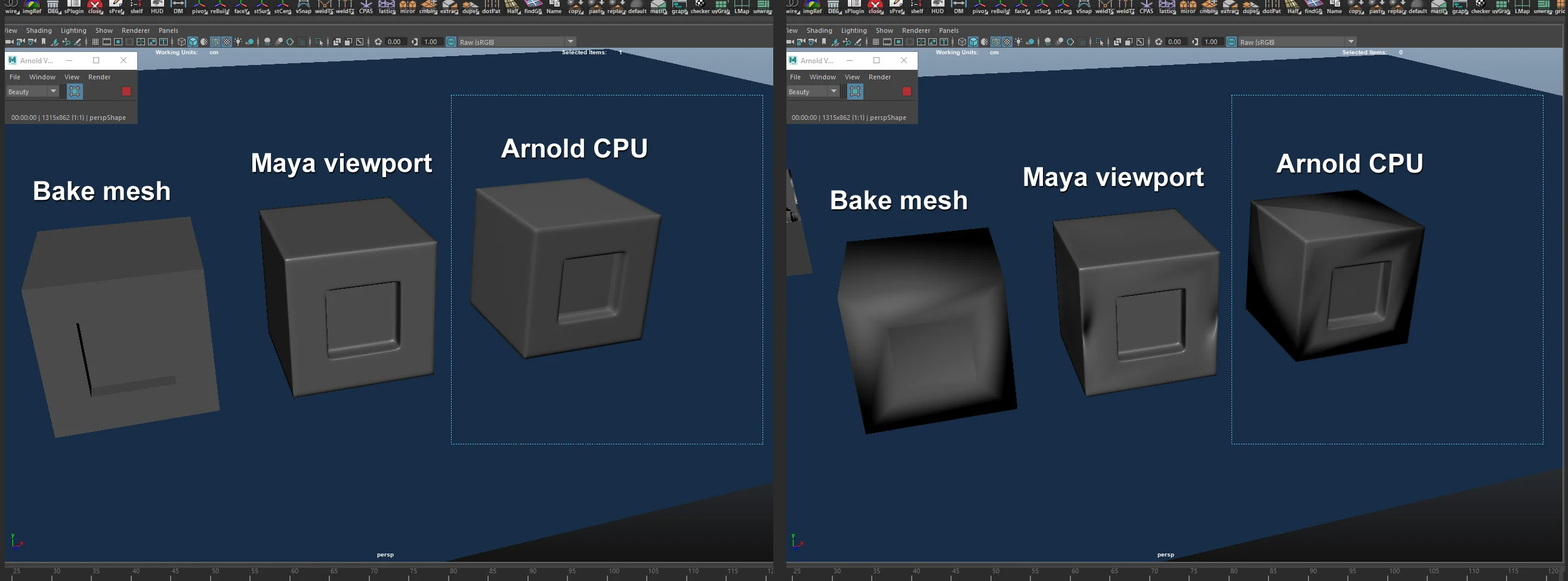Click the cmbine shelf icon in right panel
1568x581 pixels.
(x=1209, y=6)
